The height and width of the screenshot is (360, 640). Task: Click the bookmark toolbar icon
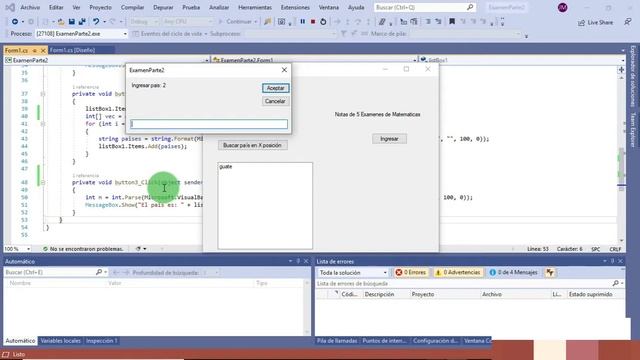452,22
